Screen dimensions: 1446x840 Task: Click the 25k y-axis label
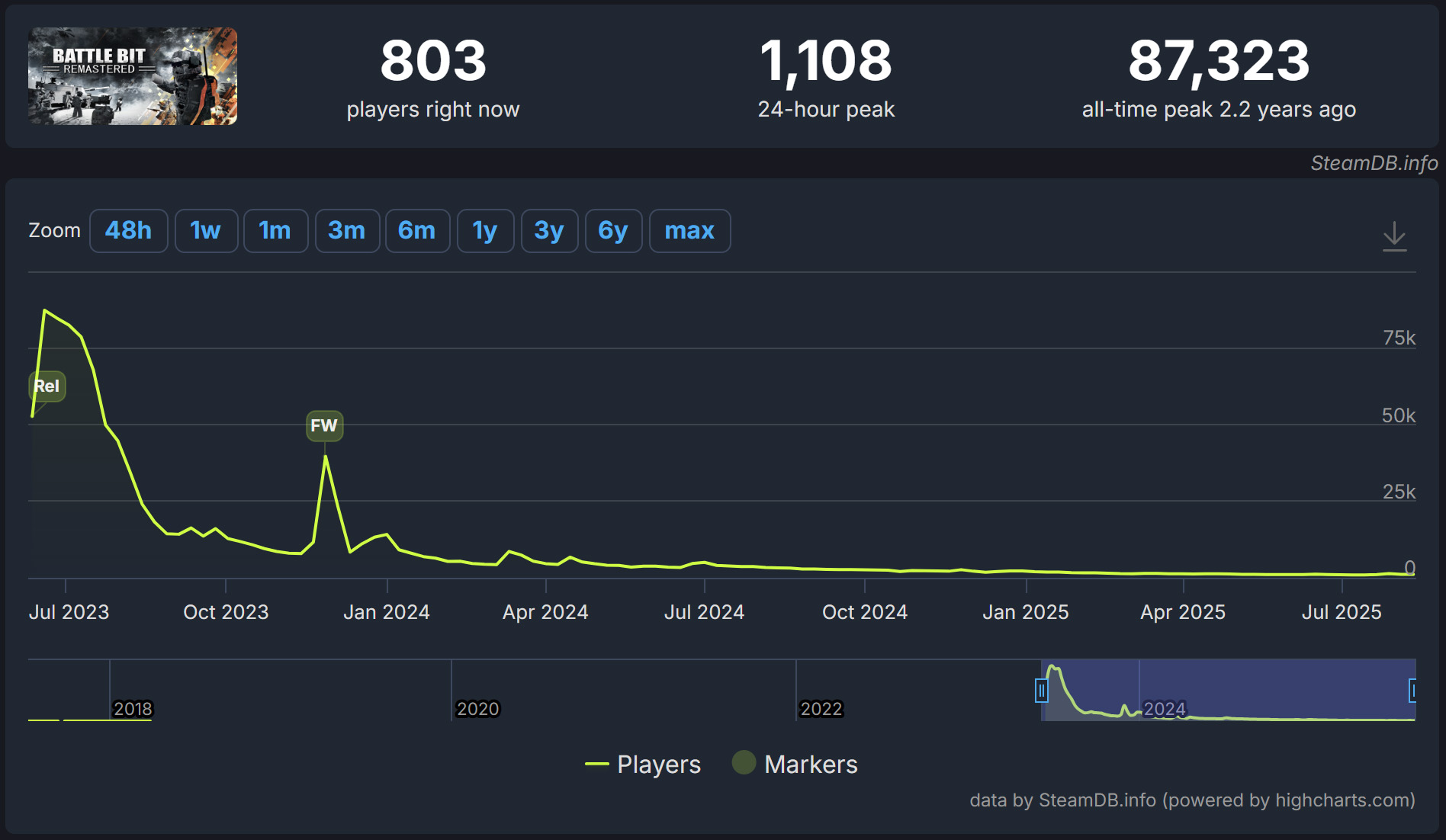click(x=1399, y=492)
